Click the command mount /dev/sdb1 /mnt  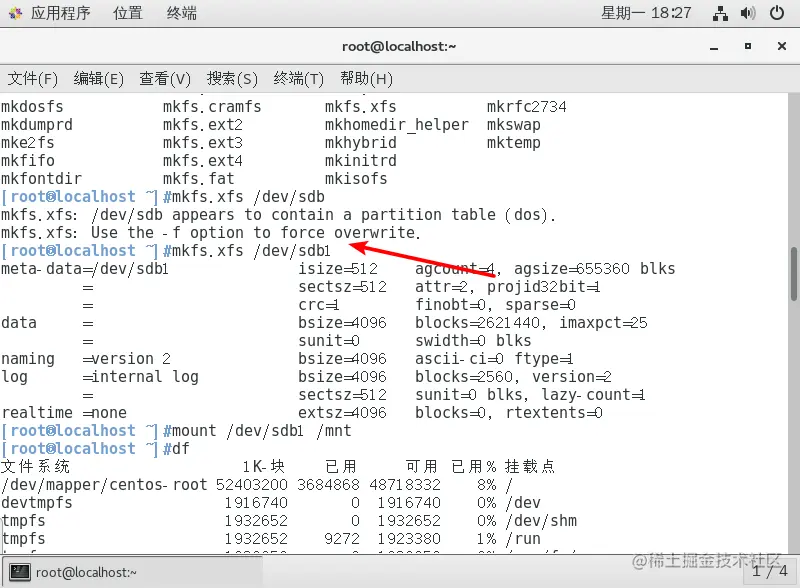tap(262, 431)
